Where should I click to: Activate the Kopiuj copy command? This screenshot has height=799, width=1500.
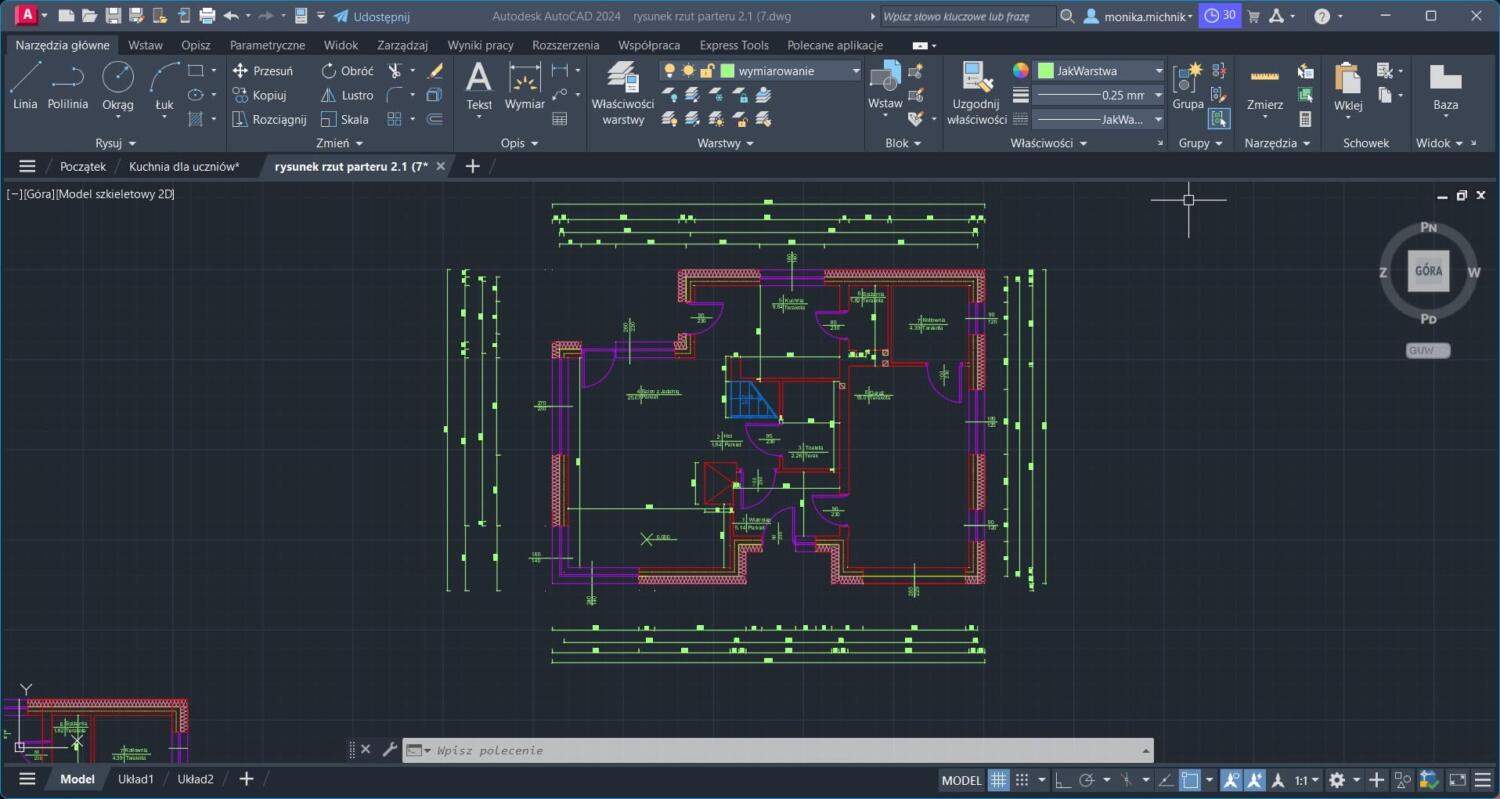259,95
